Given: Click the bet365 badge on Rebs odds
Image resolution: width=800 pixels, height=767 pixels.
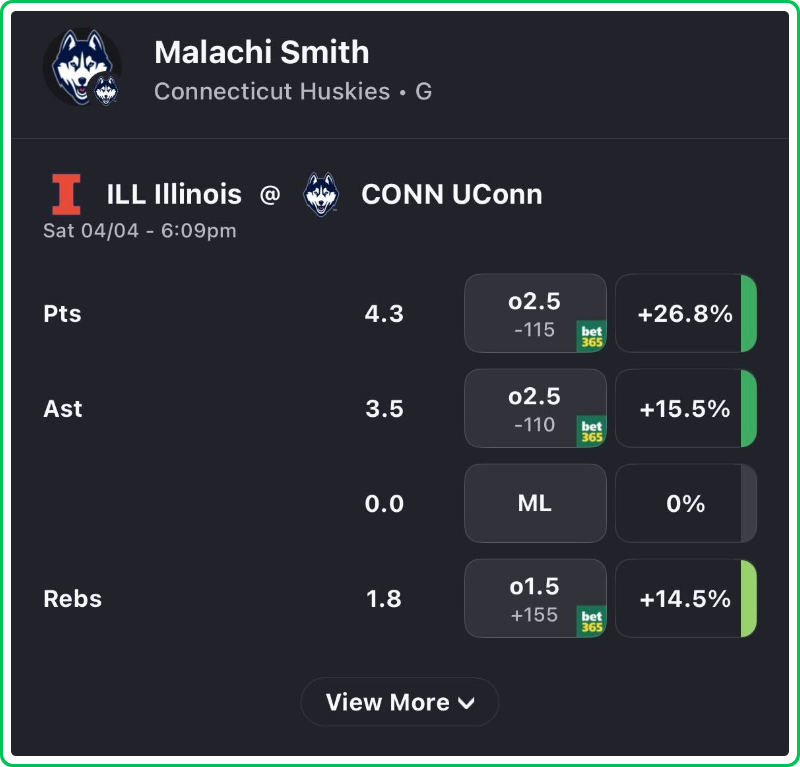Looking at the screenshot, I should pyautogui.click(x=592, y=621).
